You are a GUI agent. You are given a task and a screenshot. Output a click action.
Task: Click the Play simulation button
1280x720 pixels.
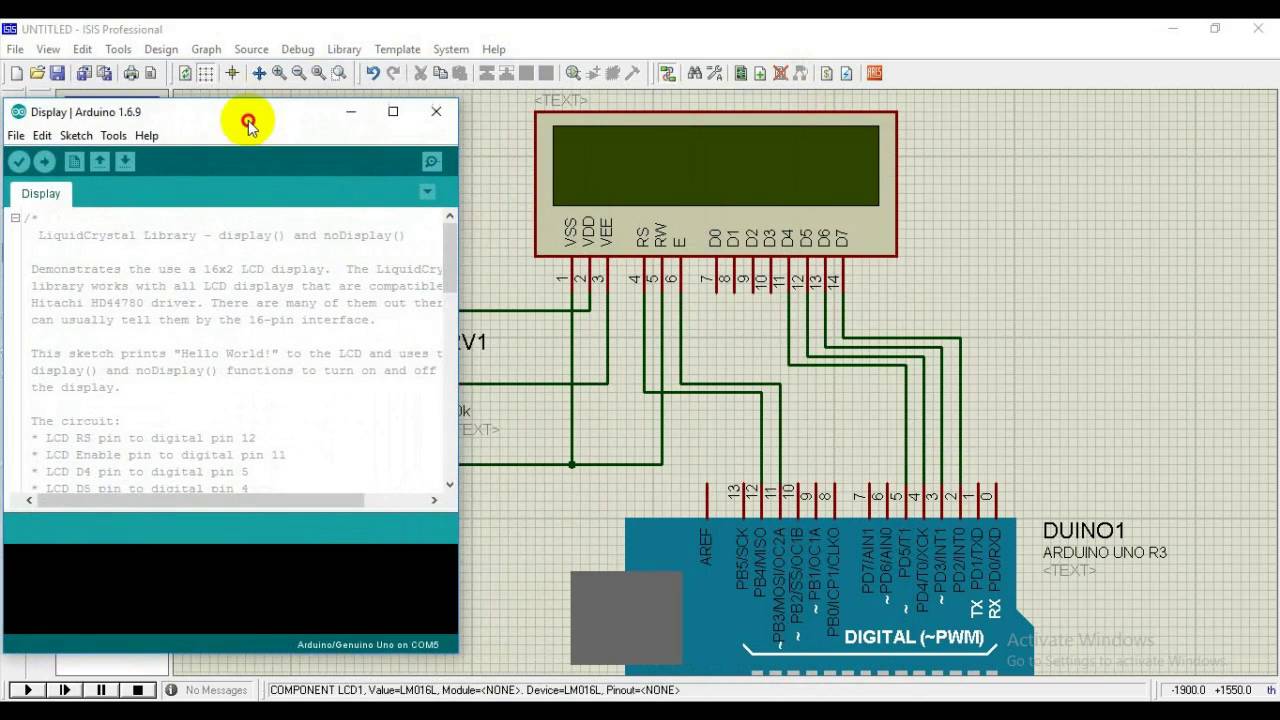27,690
